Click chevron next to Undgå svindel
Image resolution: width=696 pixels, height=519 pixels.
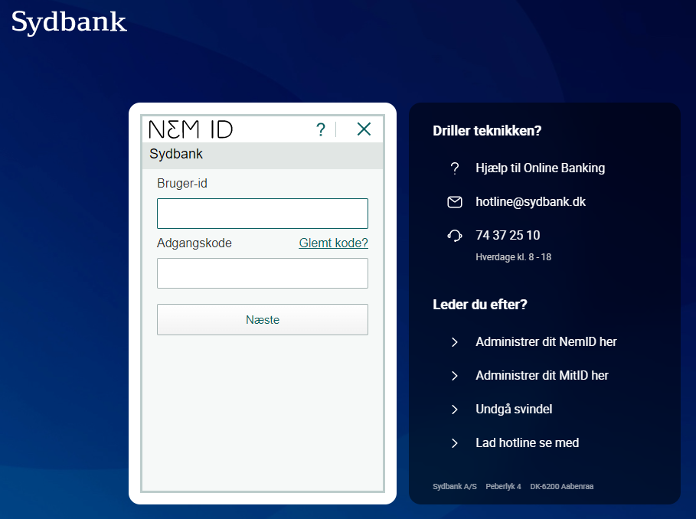pyautogui.click(x=454, y=409)
